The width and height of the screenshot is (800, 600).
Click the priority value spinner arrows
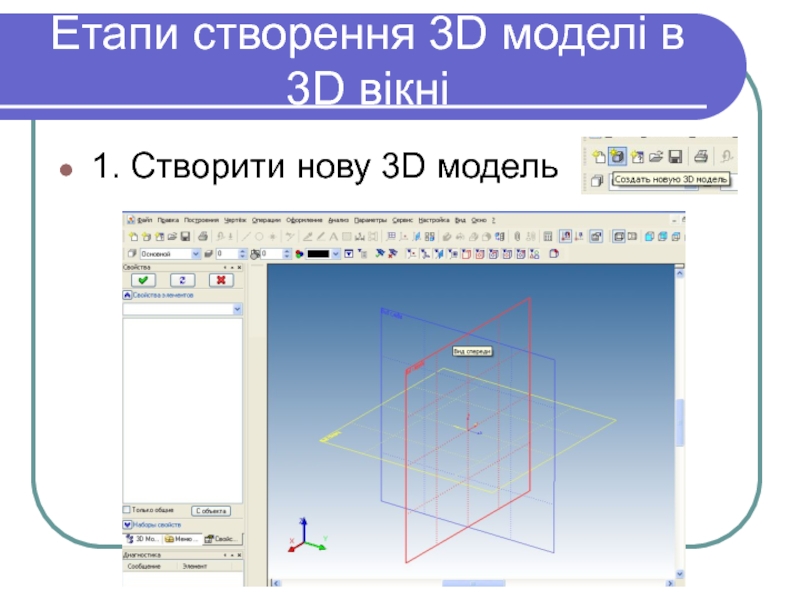click(x=287, y=254)
